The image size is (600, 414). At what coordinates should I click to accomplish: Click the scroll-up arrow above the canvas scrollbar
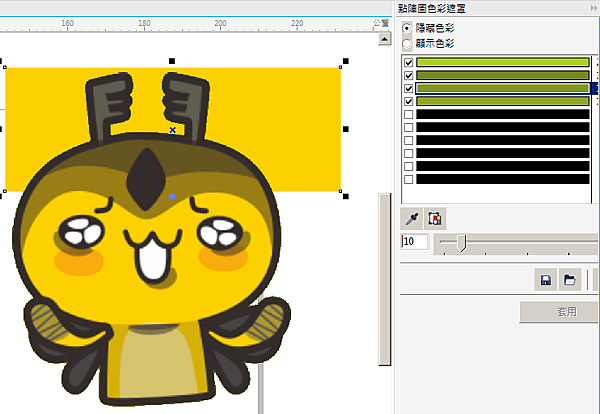coord(383,41)
